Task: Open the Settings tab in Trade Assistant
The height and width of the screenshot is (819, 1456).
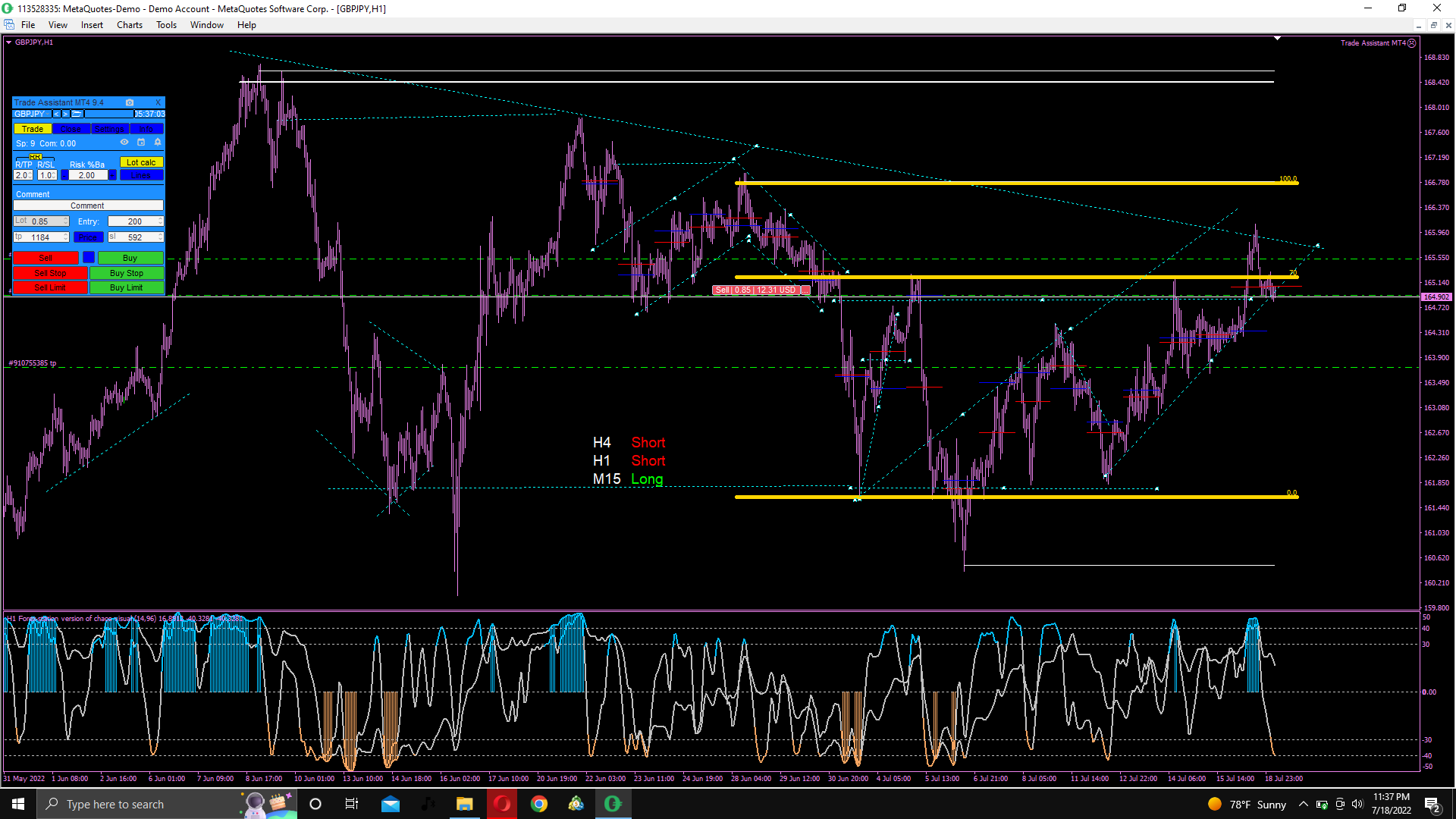Action: [x=109, y=129]
